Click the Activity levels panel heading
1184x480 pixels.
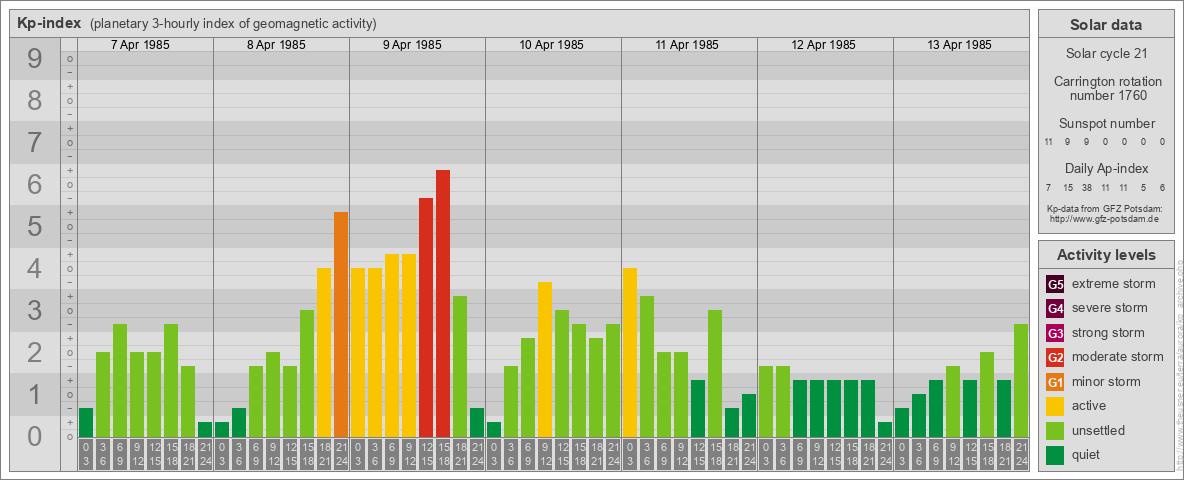(1105, 255)
